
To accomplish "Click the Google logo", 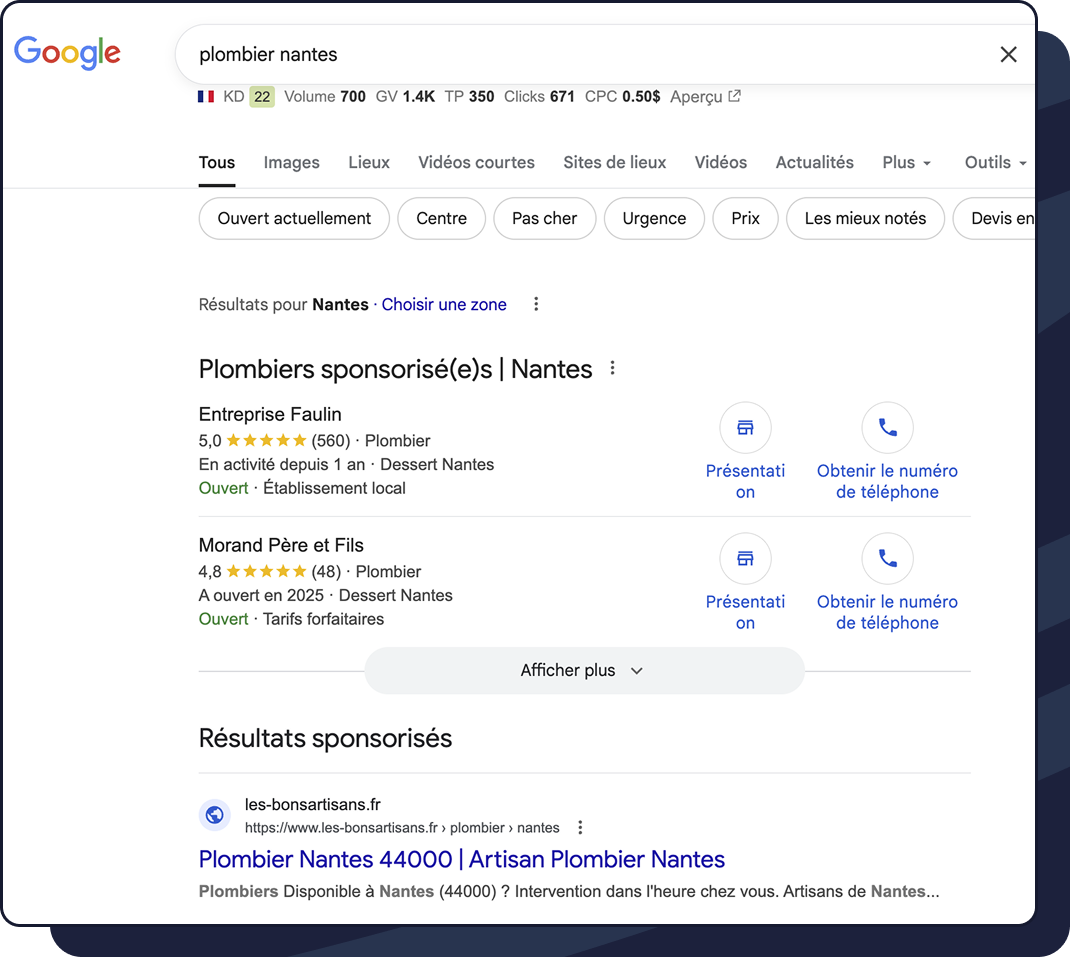I will (67, 53).
